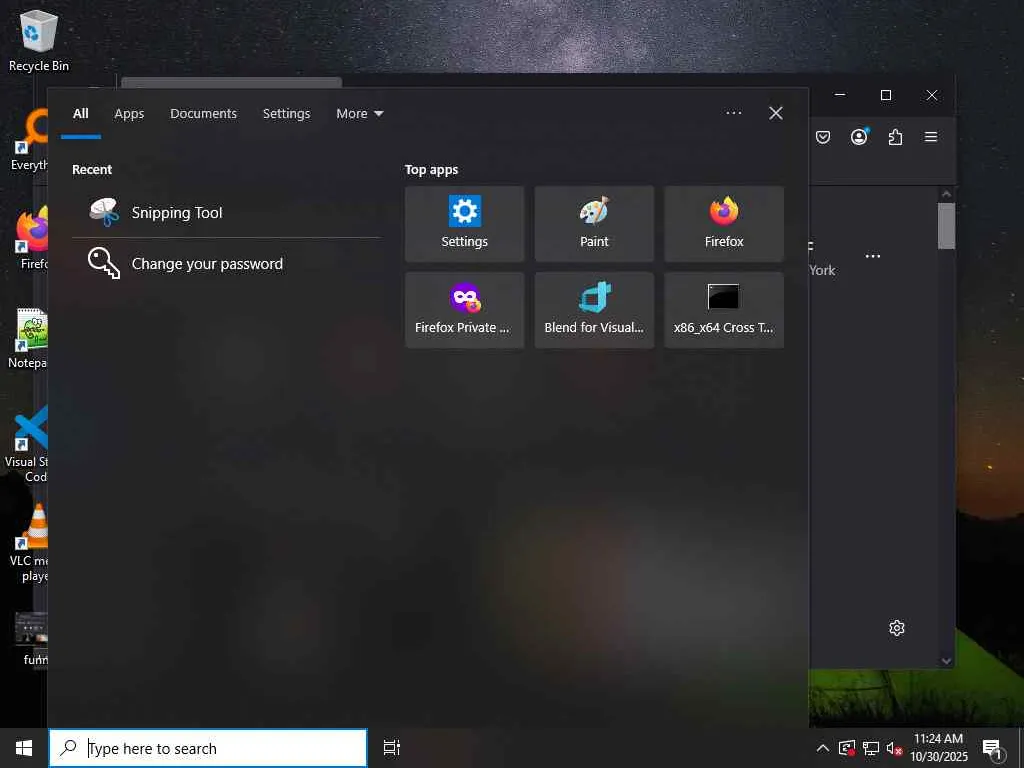
Task: Switch to the Settings search tab
Action: pos(287,114)
